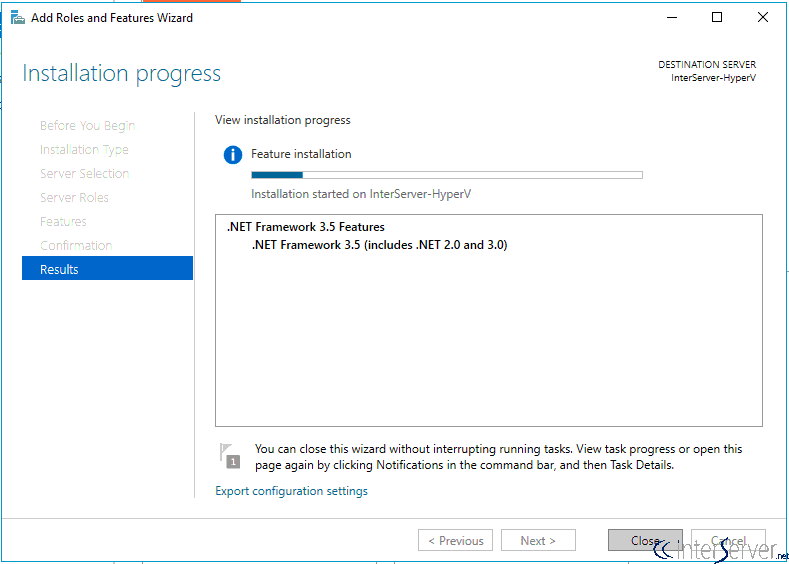Viewport: 789px width, 564px height.
Task: Click 'View installation progress' heading
Action: 282,120
